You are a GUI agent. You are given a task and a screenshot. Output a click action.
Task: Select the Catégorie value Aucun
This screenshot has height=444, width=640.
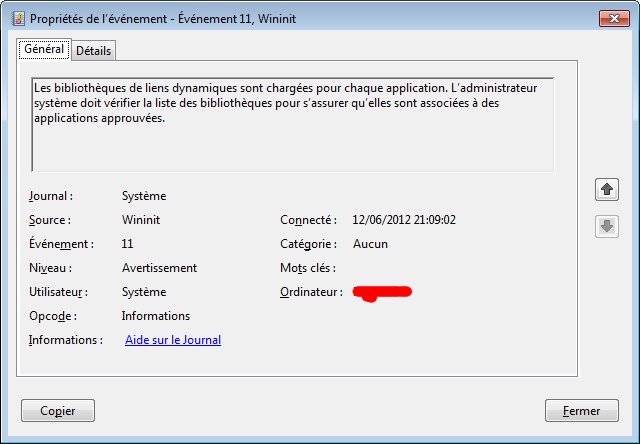[x=370, y=244]
